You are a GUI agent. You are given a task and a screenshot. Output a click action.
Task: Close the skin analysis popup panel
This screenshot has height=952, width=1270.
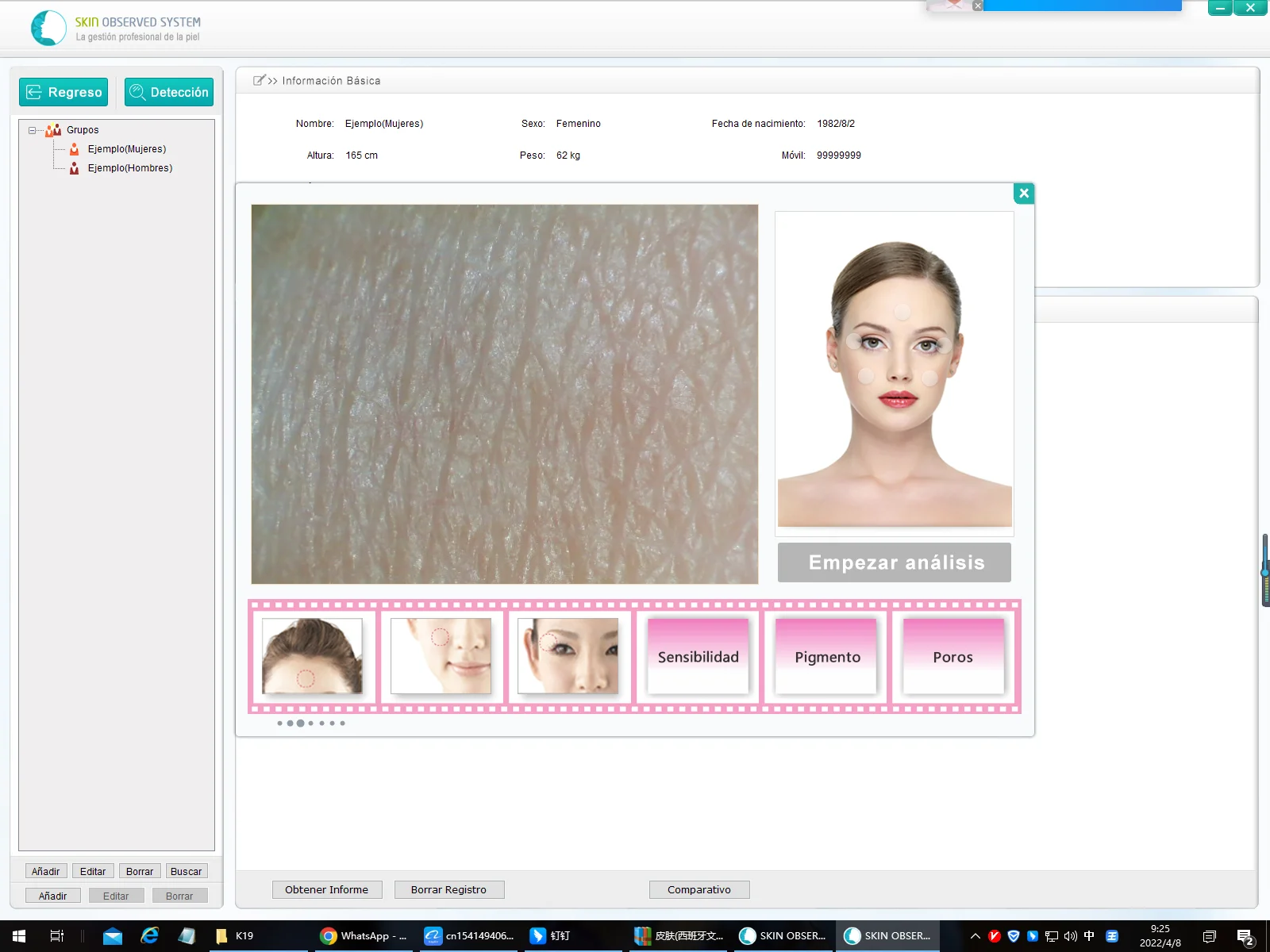[1024, 193]
